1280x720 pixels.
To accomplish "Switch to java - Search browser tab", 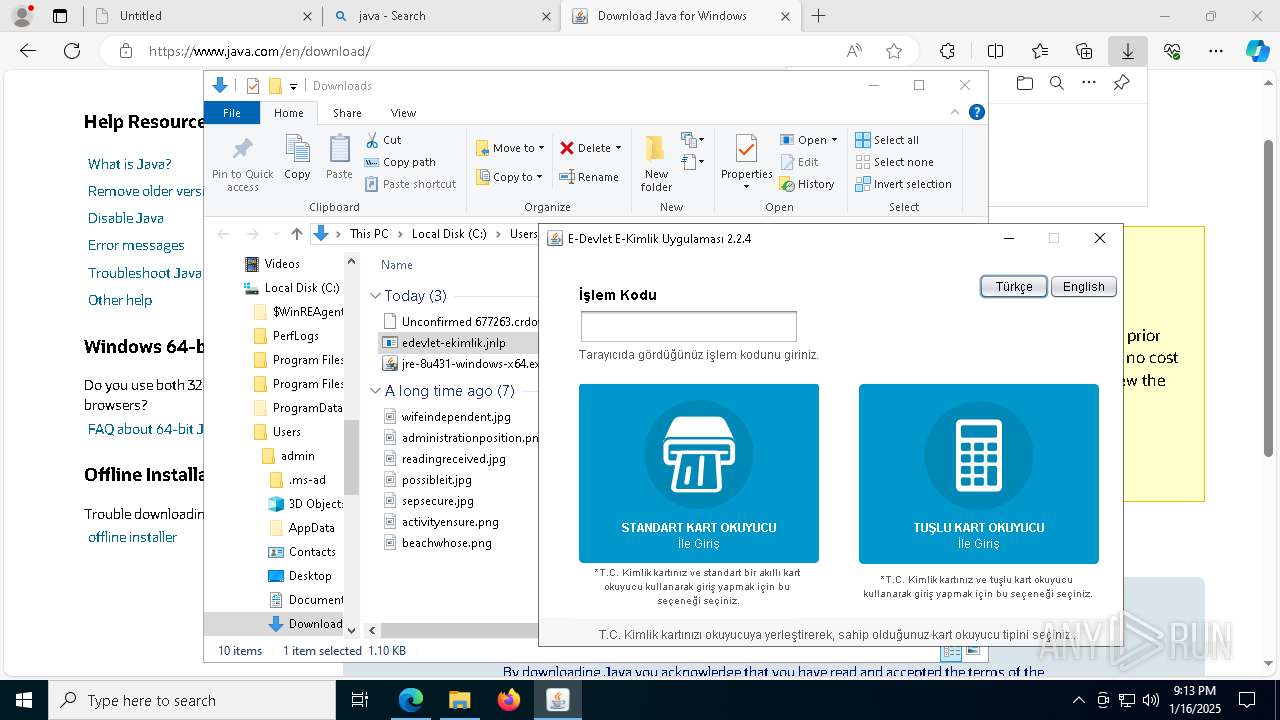I will click(441, 16).
